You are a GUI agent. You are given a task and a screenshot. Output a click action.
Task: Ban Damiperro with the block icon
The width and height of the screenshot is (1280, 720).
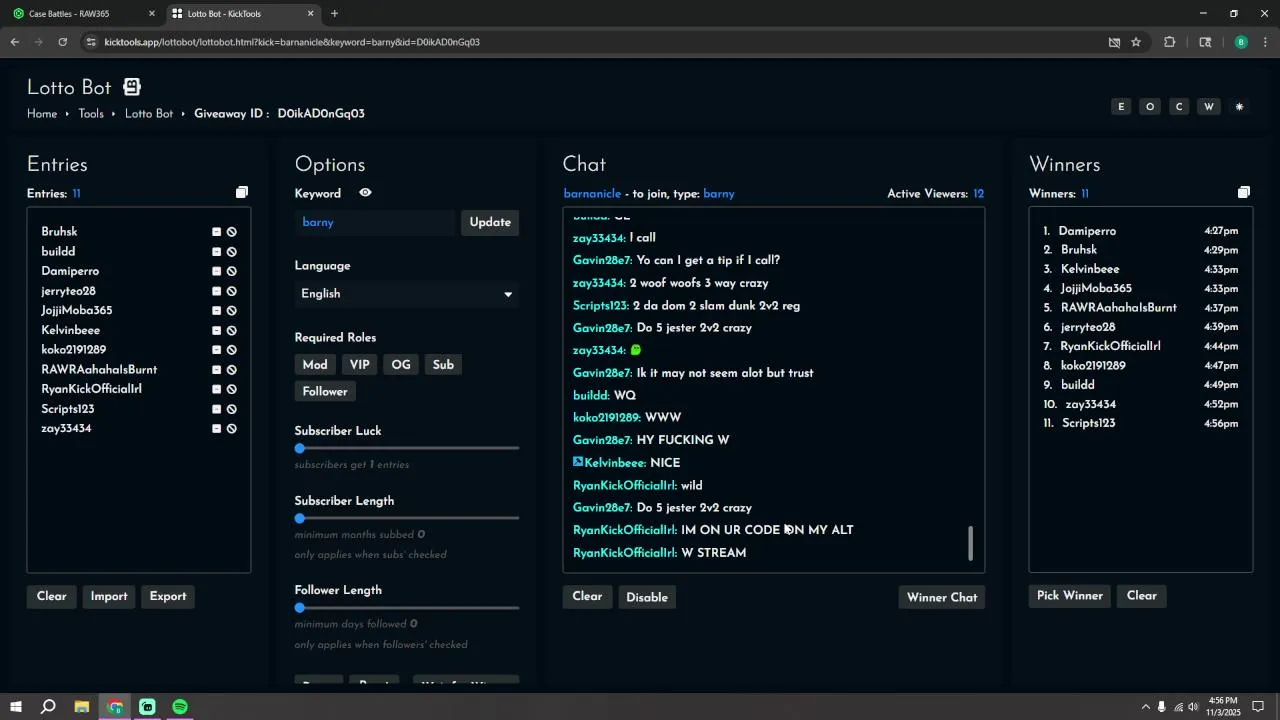231,271
